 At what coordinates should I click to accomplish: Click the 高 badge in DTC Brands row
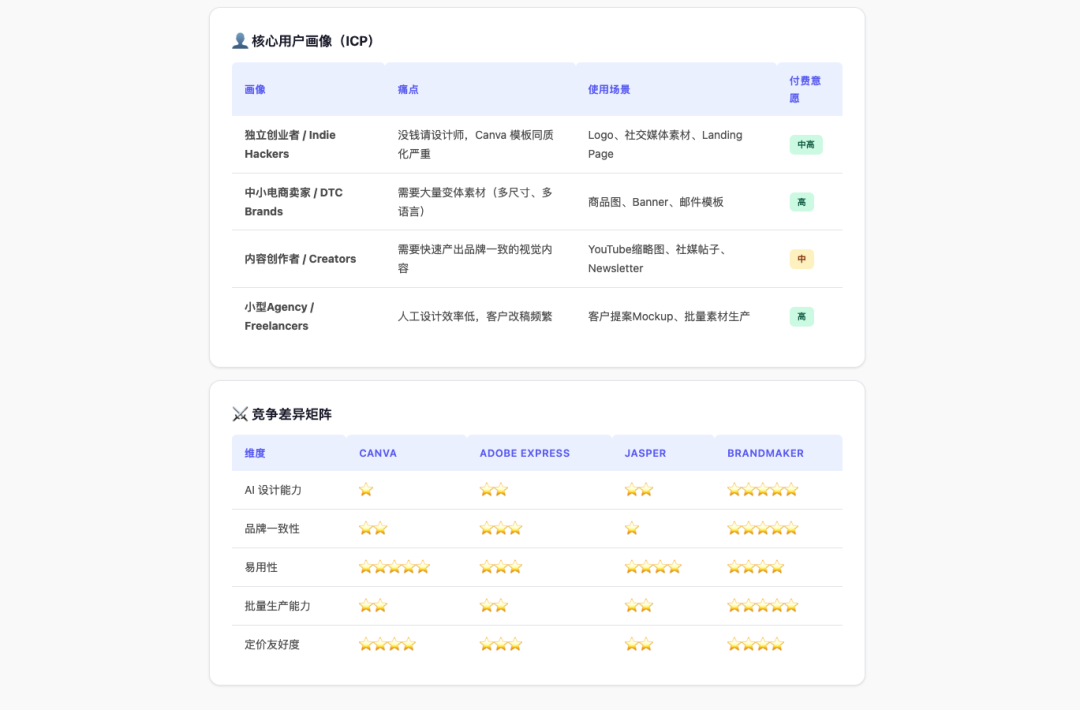802,202
